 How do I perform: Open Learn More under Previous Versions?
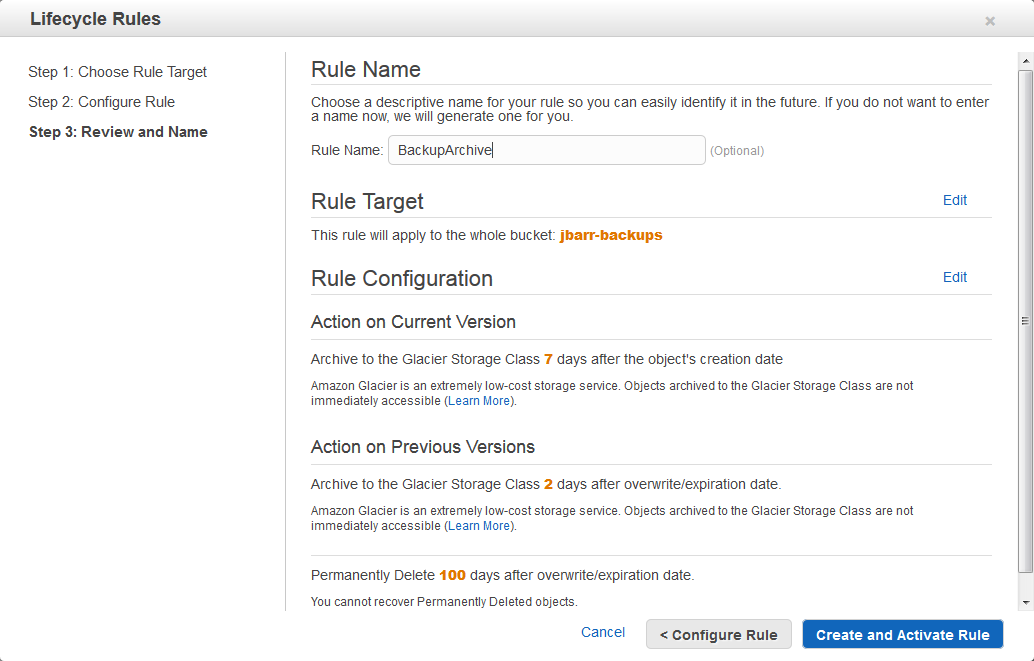coord(480,526)
